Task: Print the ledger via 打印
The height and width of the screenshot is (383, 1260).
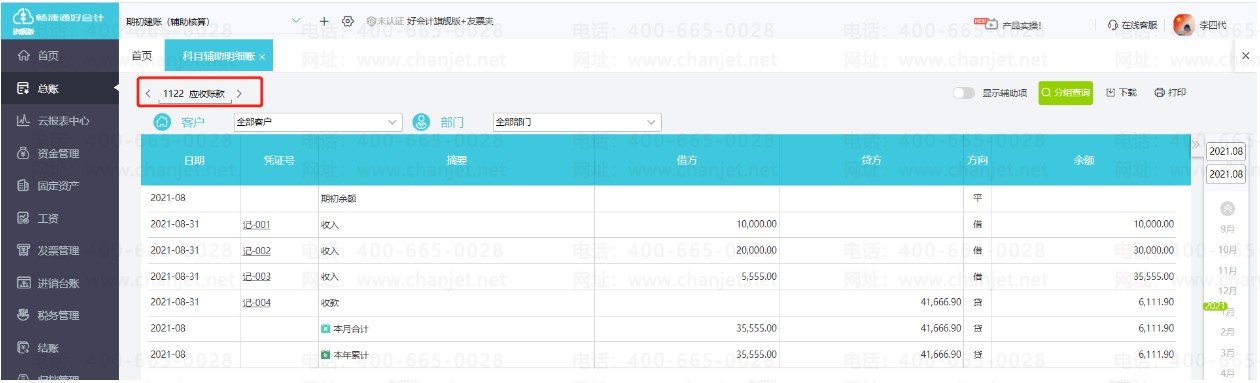Action: click(x=1170, y=93)
